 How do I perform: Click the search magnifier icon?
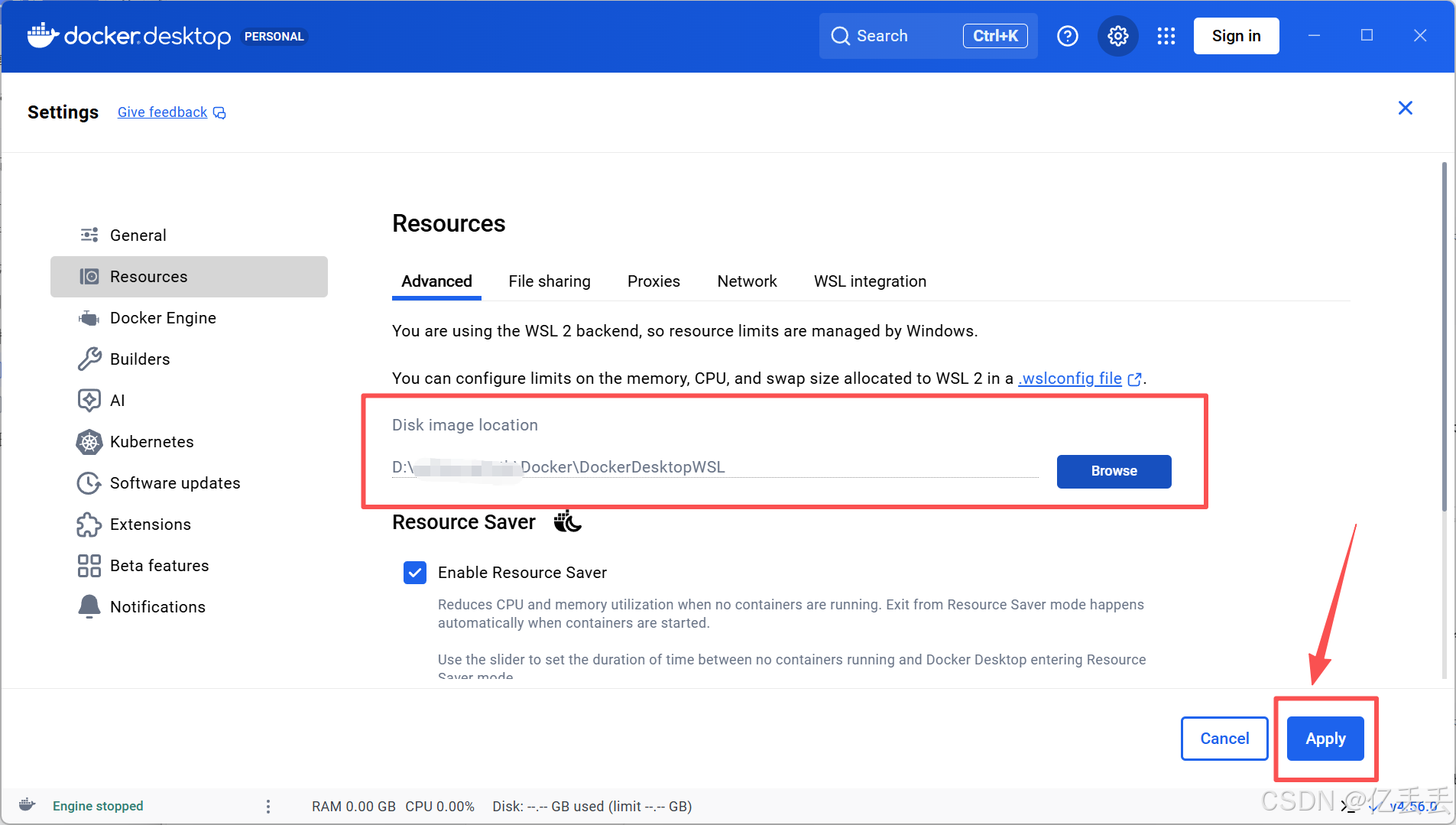[x=840, y=36]
